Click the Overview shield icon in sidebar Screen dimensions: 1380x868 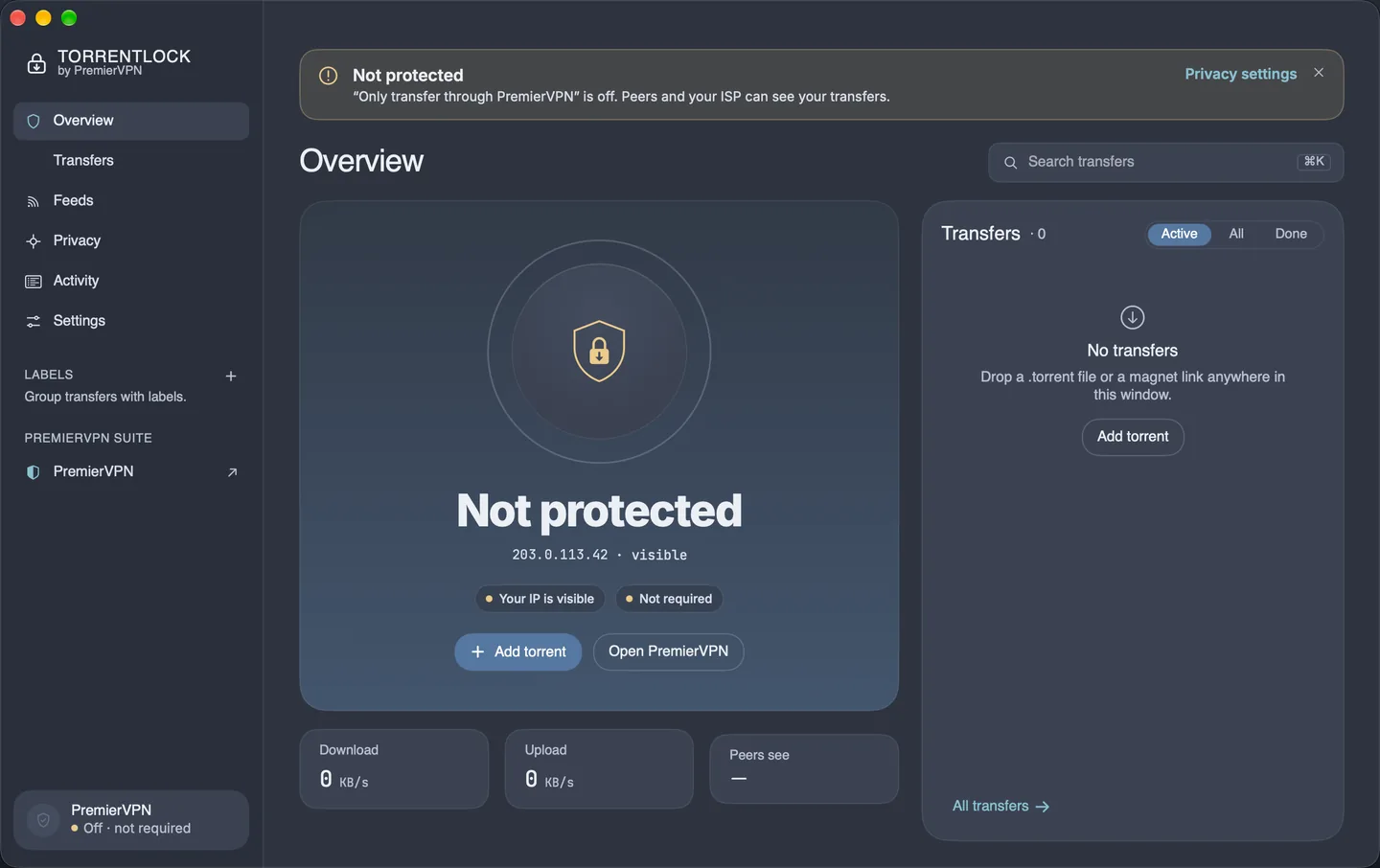coord(34,121)
